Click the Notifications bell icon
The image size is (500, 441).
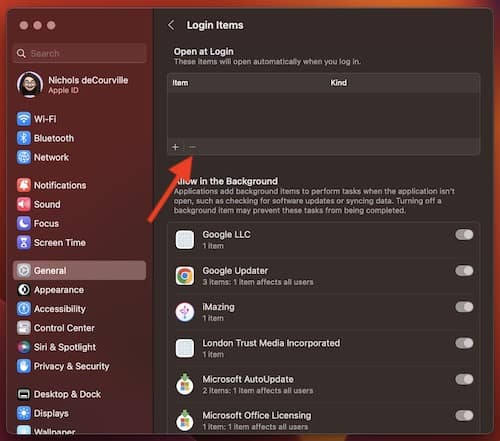[x=24, y=185]
